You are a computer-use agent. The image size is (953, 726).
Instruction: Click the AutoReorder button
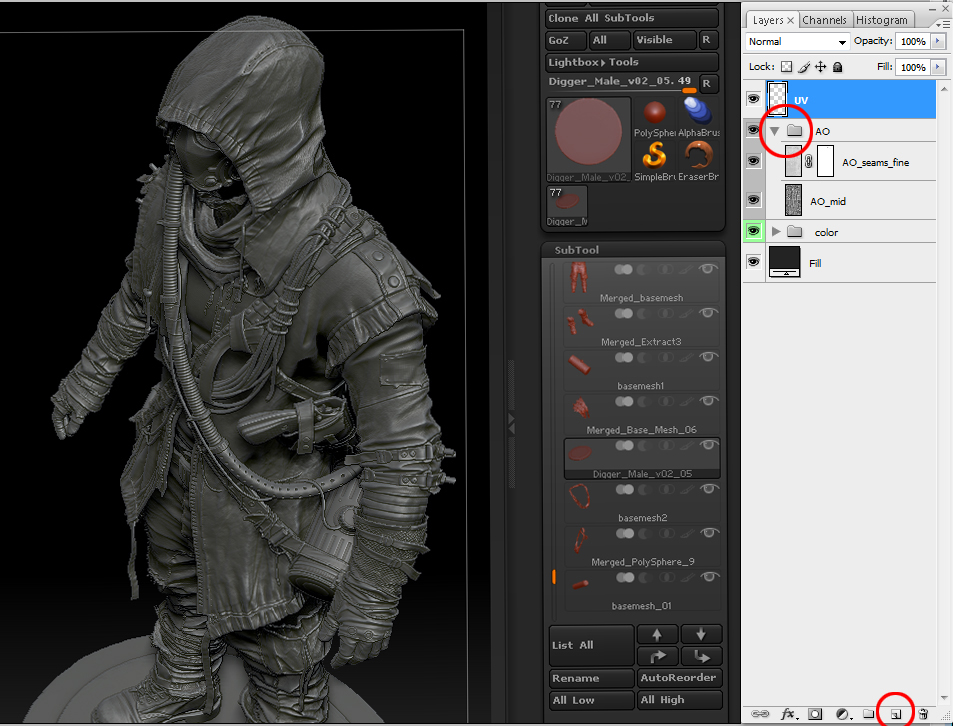(x=679, y=678)
